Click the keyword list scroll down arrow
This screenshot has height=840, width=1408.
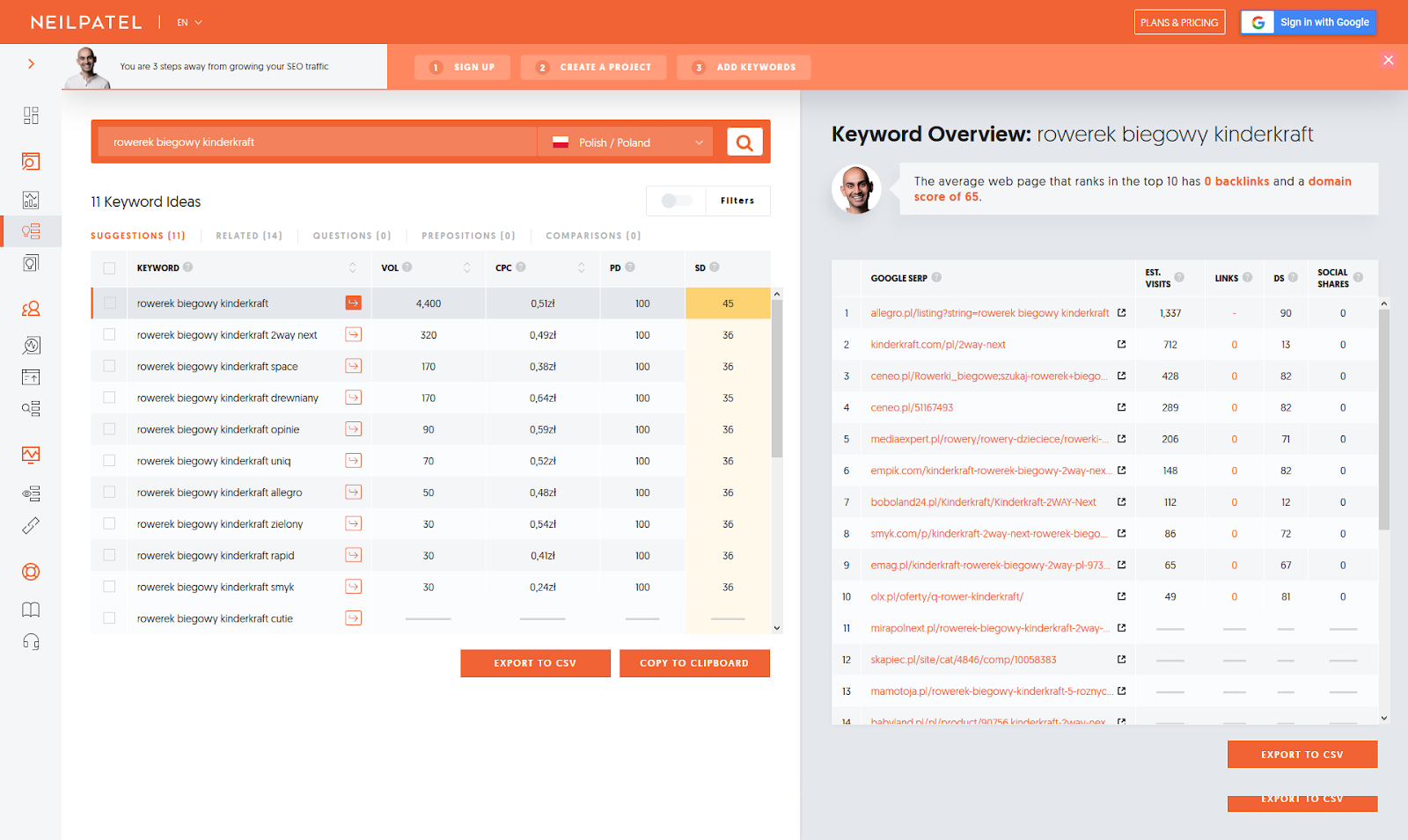(x=777, y=628)
